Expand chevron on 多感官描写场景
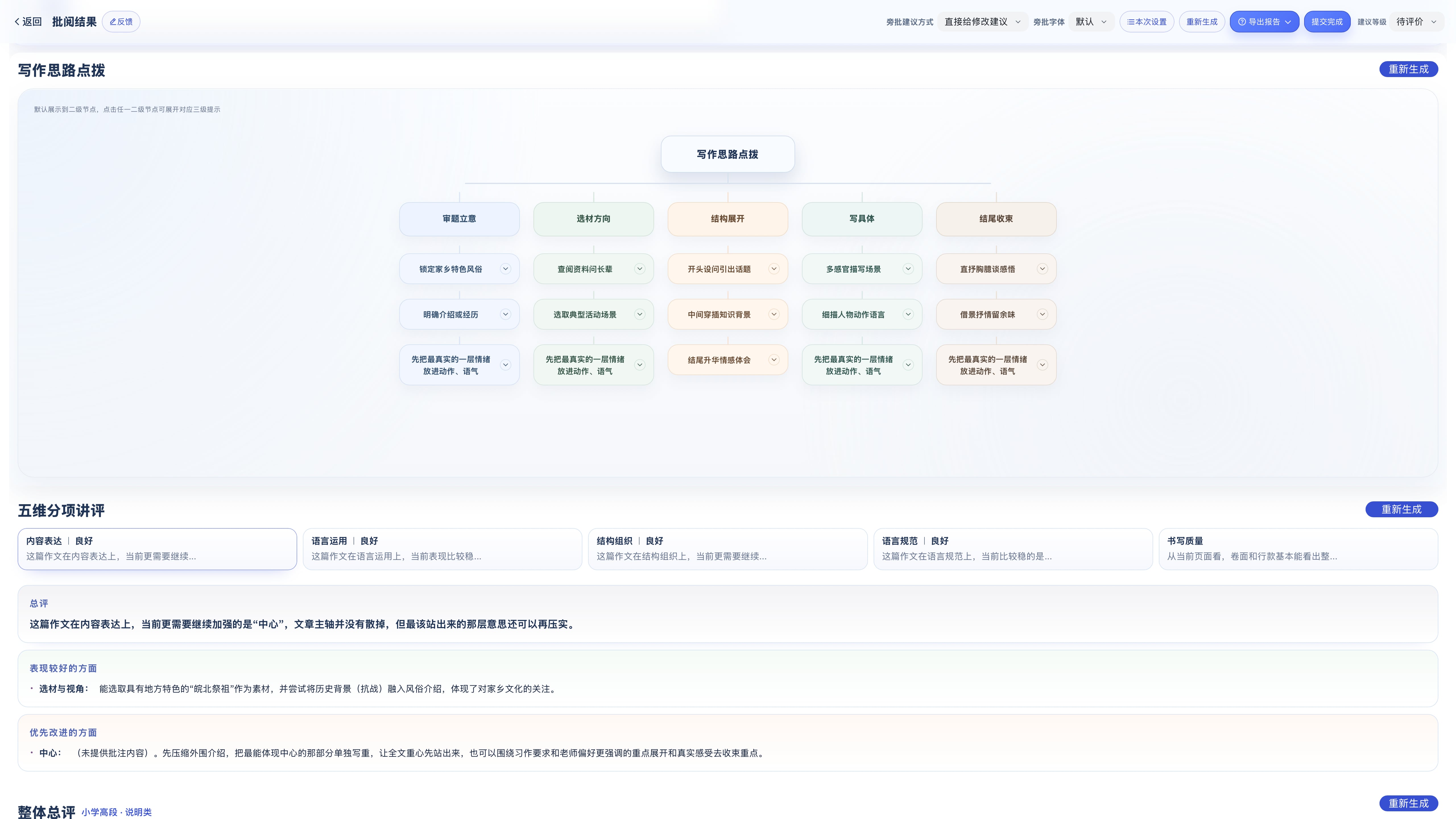1456x819 pixels. [908, 269]
